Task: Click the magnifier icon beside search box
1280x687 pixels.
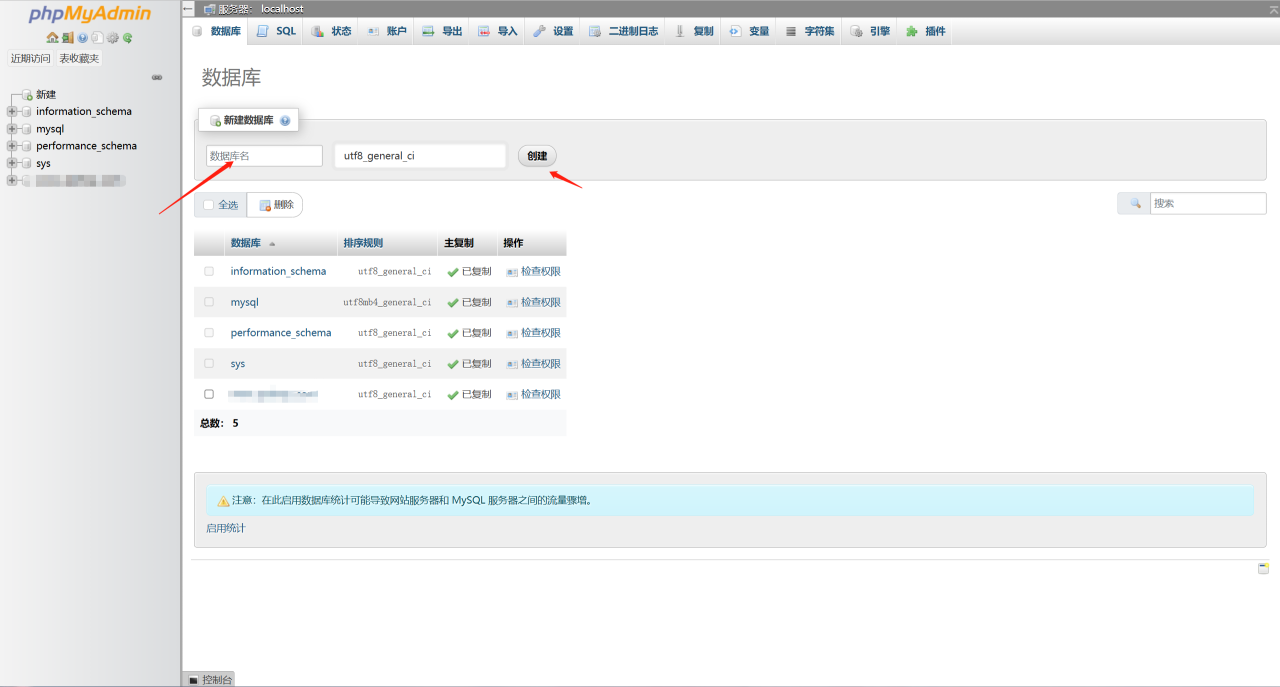Action: pyautogui.click(x=1135, y=203)
